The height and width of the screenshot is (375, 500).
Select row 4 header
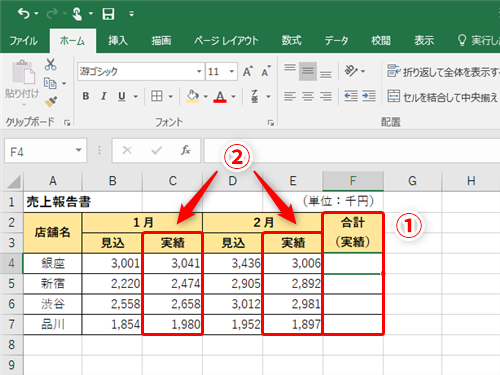point(12,263)
